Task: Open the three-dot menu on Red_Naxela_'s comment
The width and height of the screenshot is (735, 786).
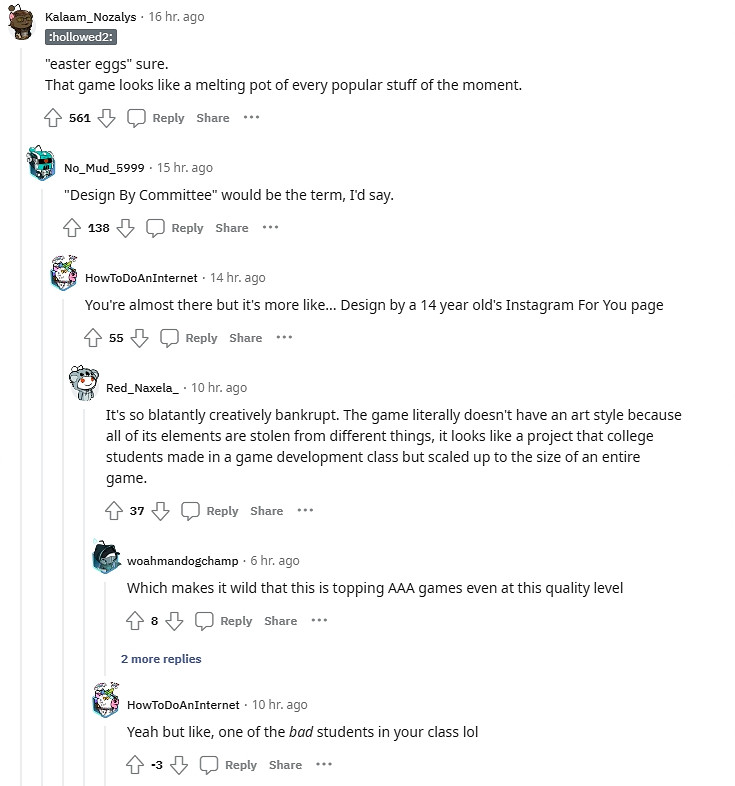Action: [305, 511]
